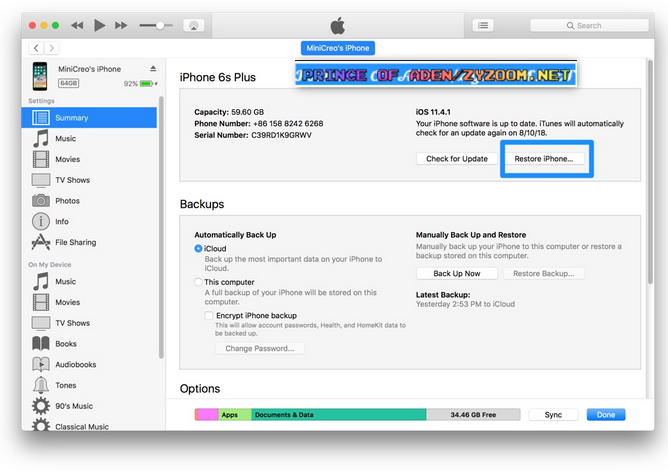Click Change Password...
The height and width of the screenshot is (472, 668).
pyautogui.click(x=260, y=348)
